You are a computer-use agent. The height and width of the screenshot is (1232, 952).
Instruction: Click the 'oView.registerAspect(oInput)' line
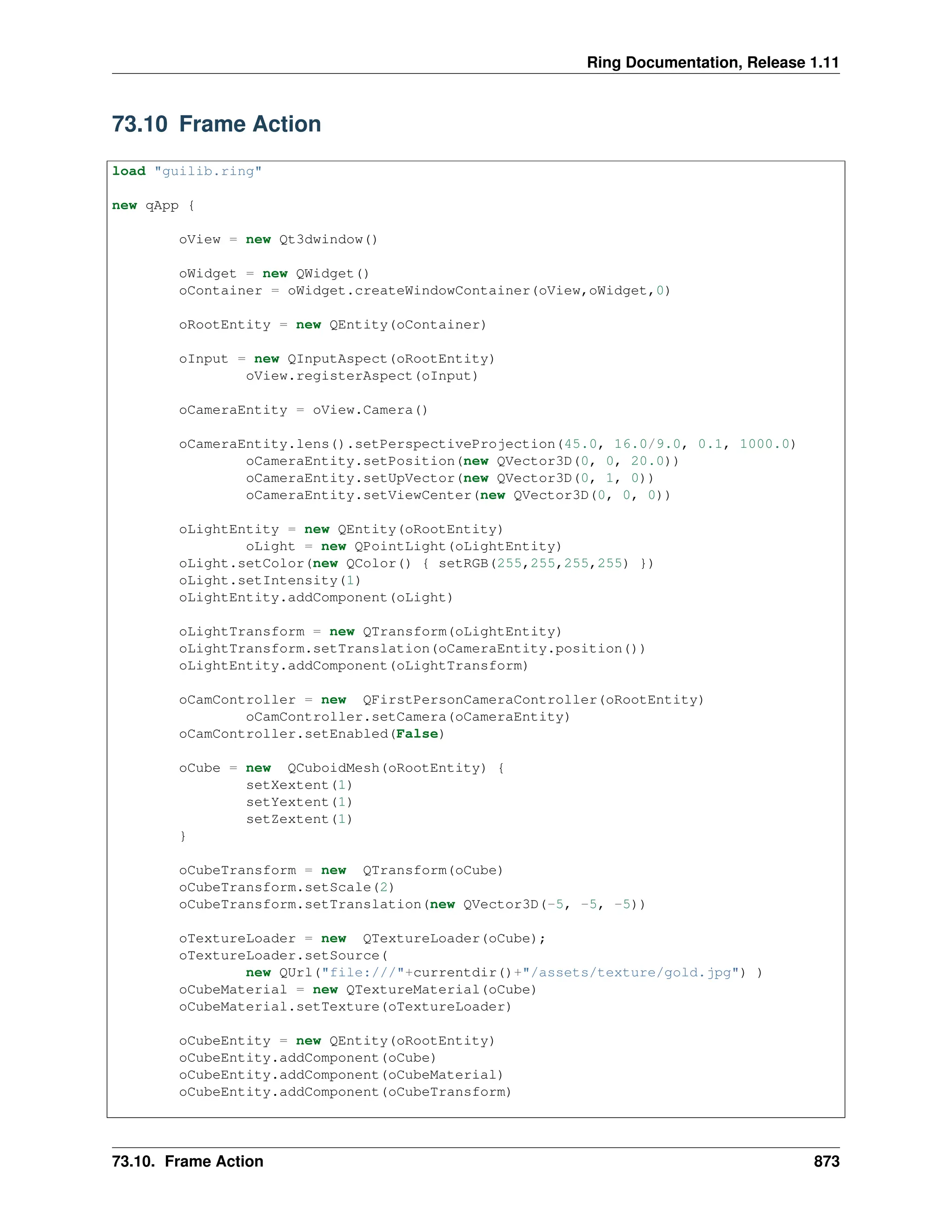coord(362,376)
